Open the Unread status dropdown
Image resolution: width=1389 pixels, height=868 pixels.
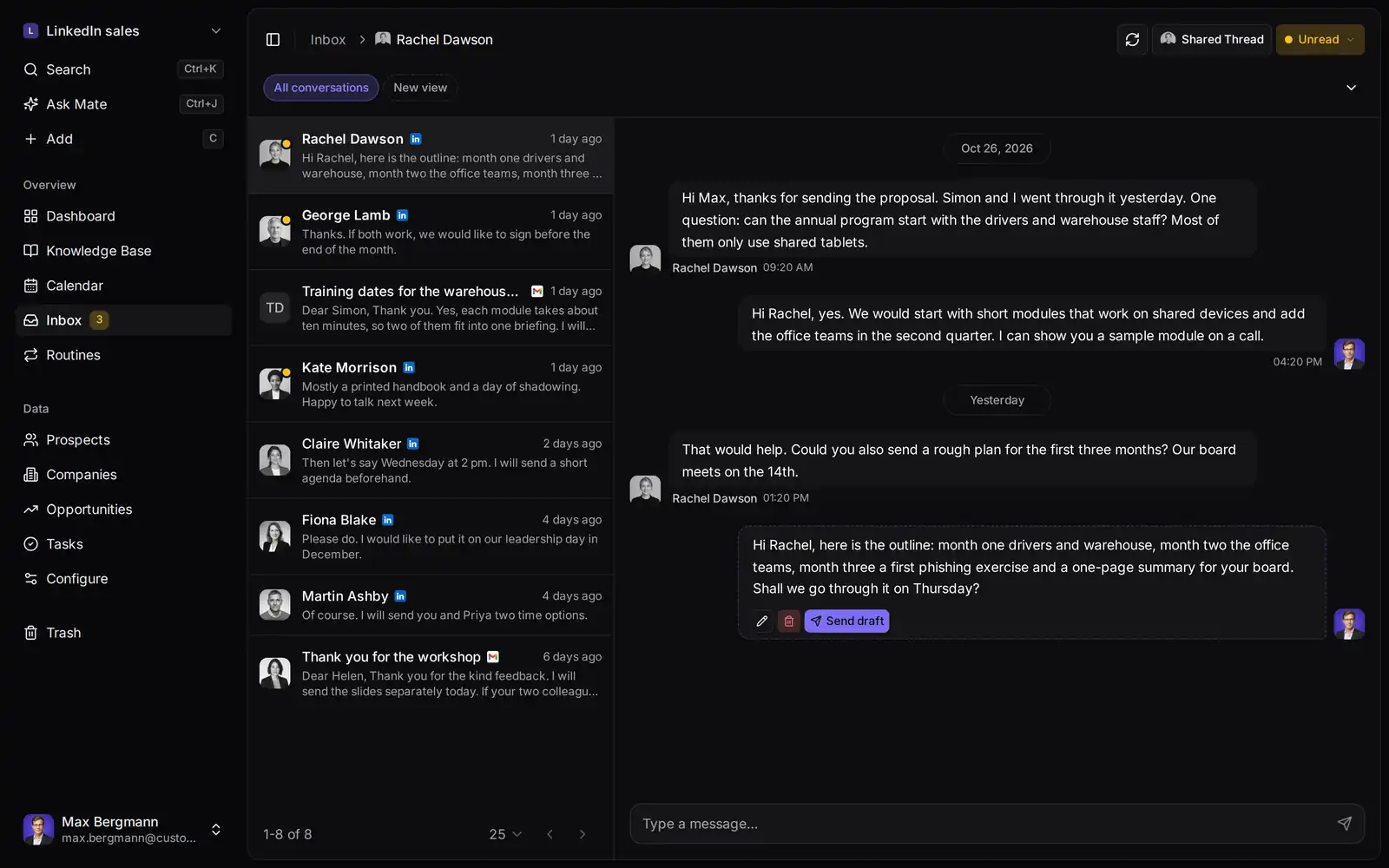pos(1320,40)
